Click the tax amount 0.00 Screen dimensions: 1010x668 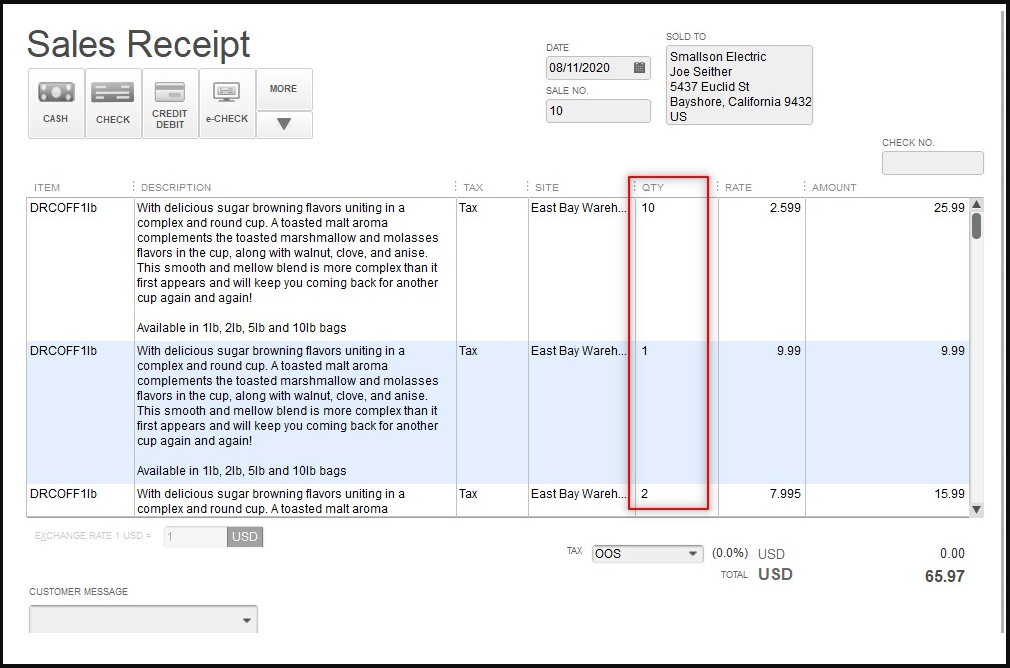point(952,553)
